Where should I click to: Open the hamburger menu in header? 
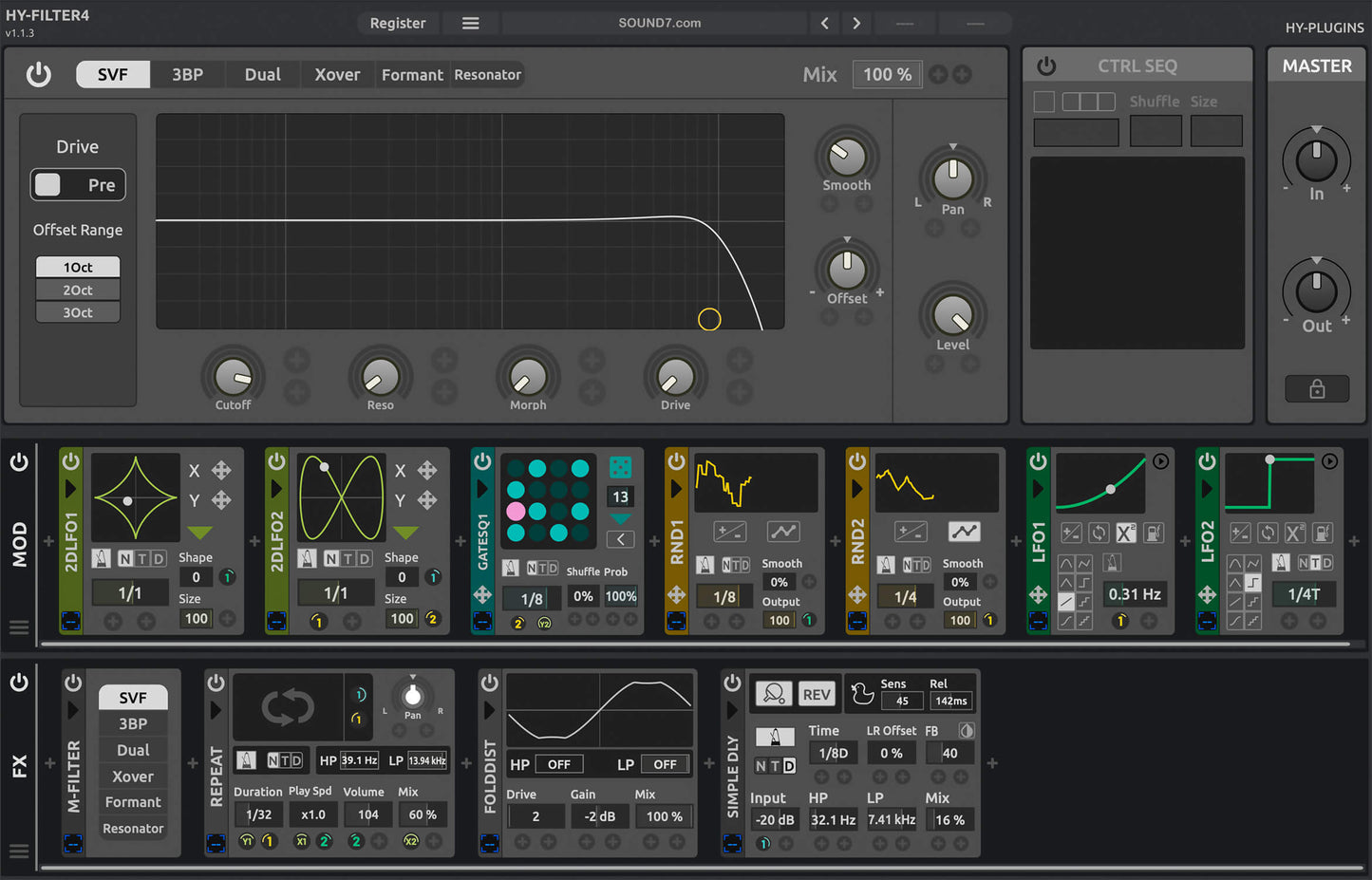[470, 23]
